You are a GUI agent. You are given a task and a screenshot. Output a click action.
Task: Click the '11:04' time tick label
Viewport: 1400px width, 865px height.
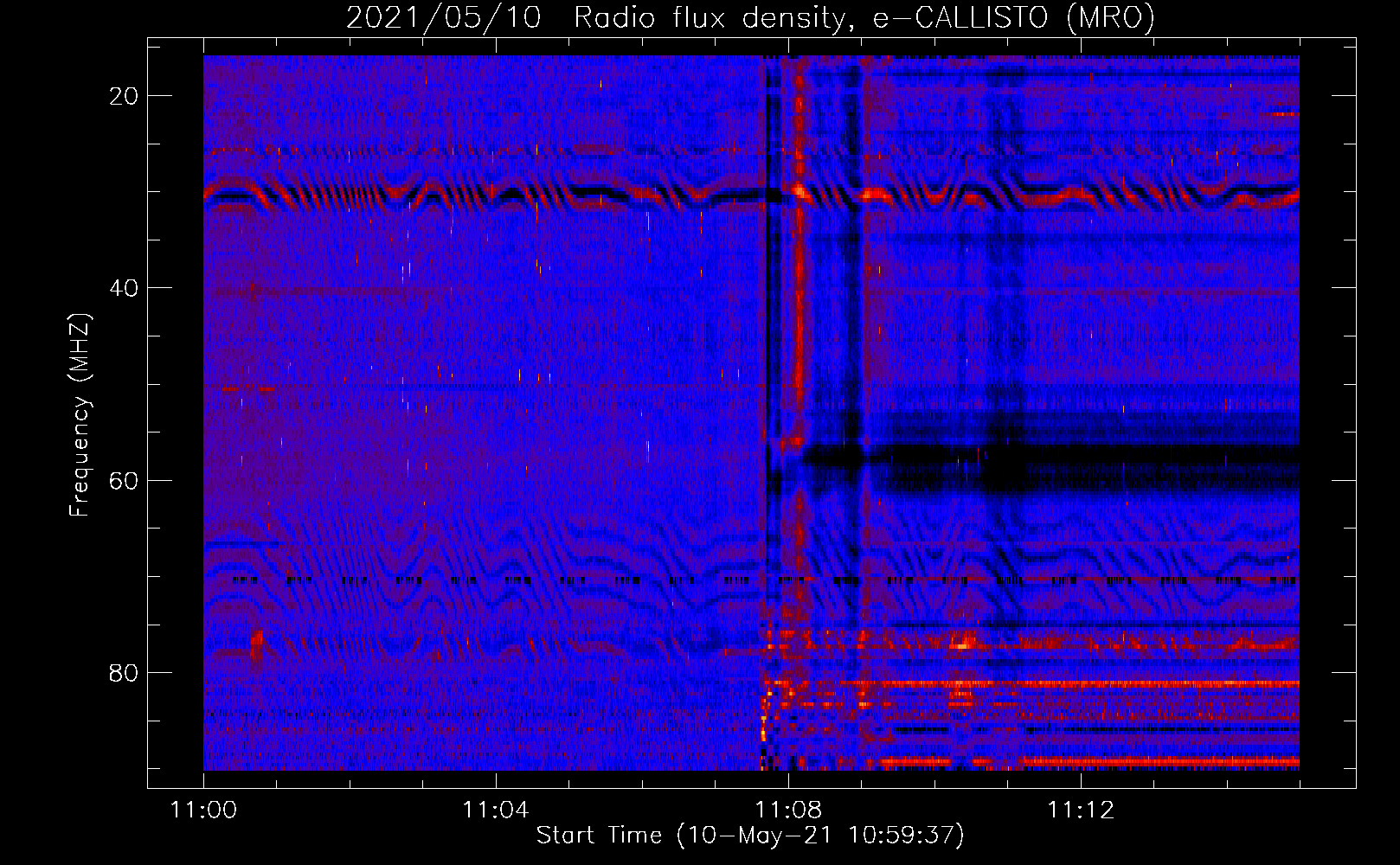495,811
